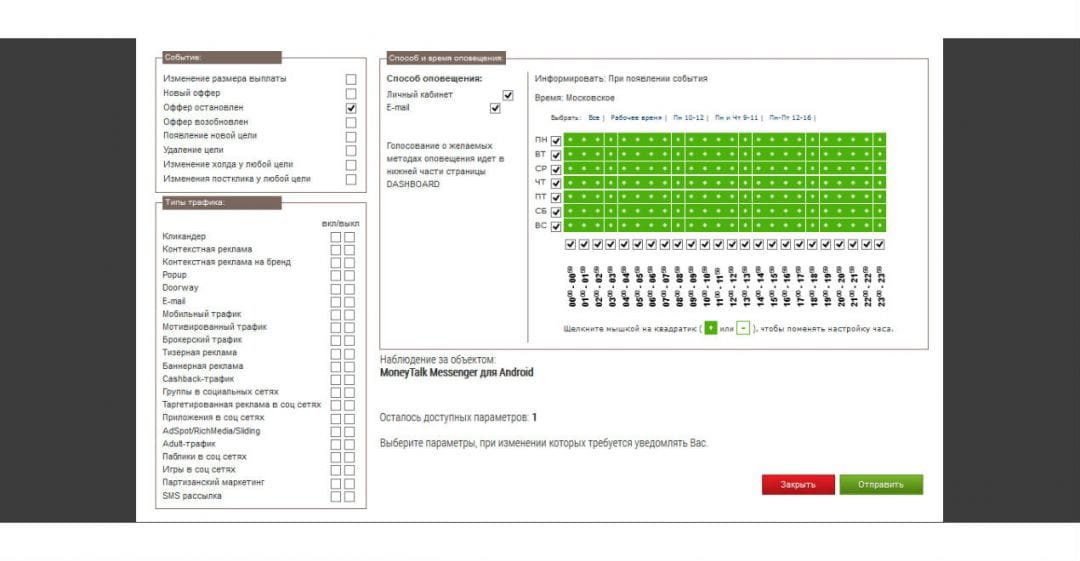Click the green plus square in the legend

click(x=710, y=328)
